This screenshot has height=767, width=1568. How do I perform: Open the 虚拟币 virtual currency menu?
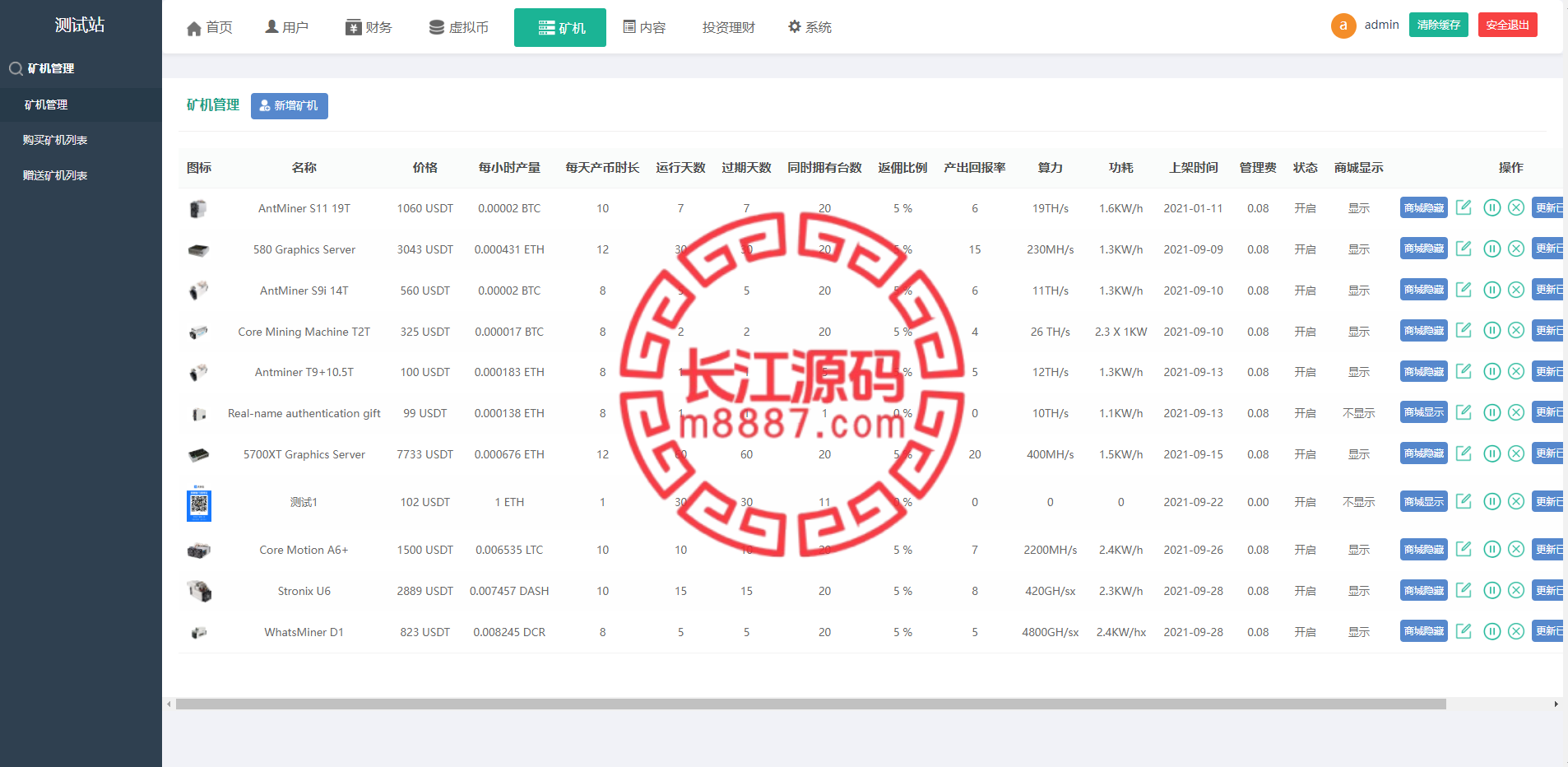pyautogui.click(x=459, y=28)
